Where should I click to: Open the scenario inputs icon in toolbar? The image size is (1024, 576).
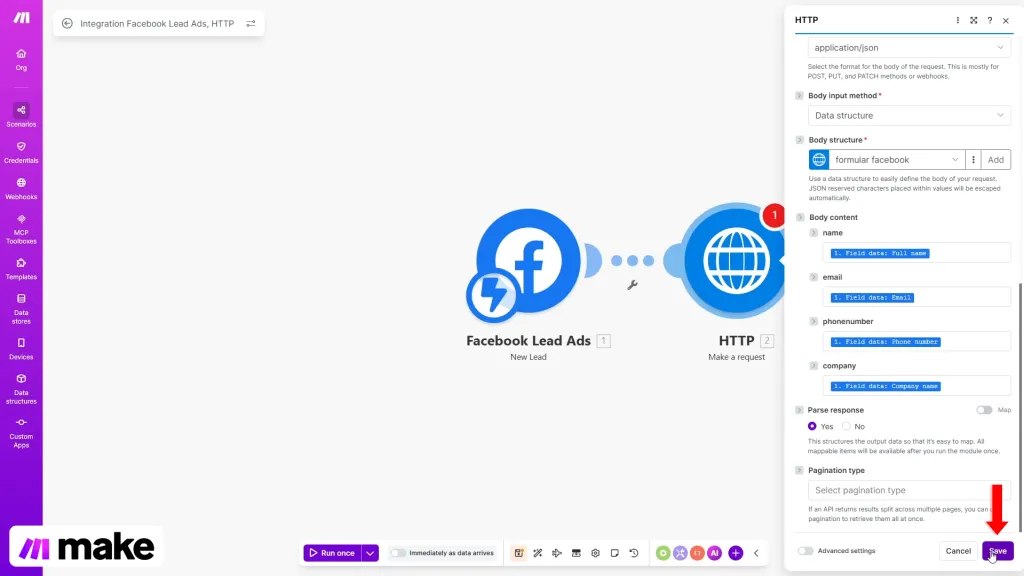click(576, 553)
